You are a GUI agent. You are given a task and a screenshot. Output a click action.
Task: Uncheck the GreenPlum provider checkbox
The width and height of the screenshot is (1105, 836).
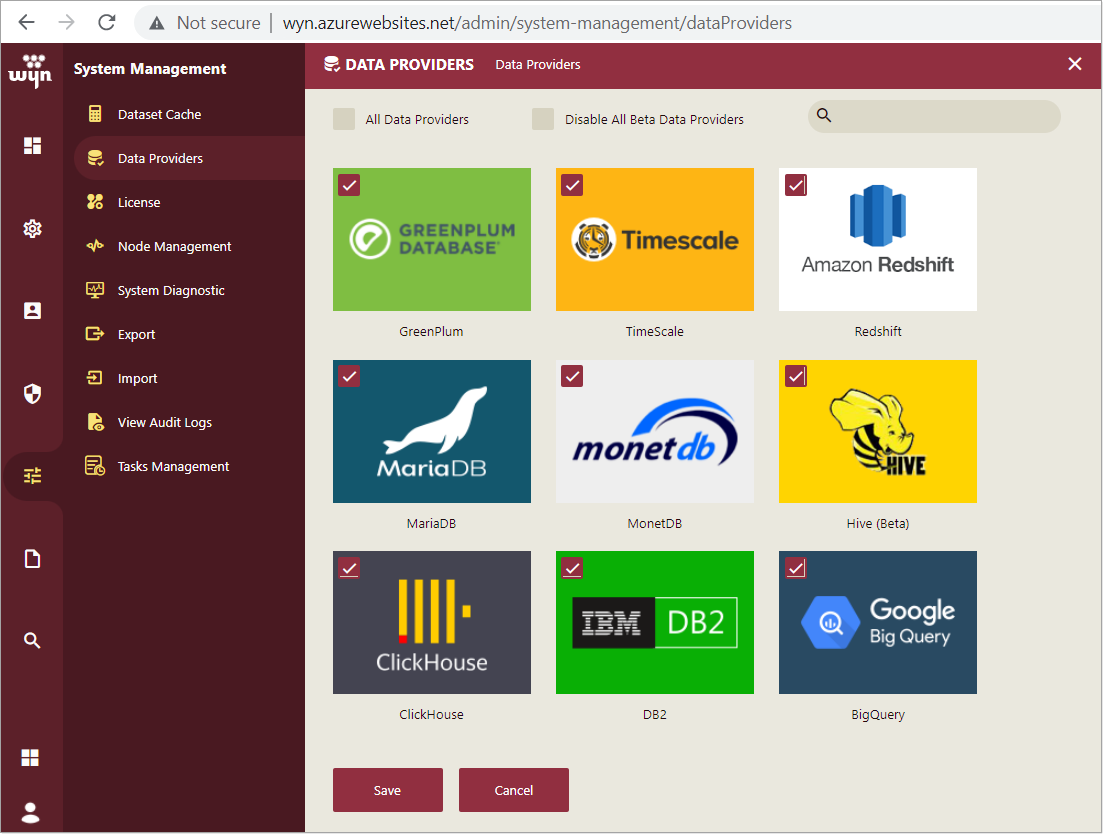click(x=349, y=185)
